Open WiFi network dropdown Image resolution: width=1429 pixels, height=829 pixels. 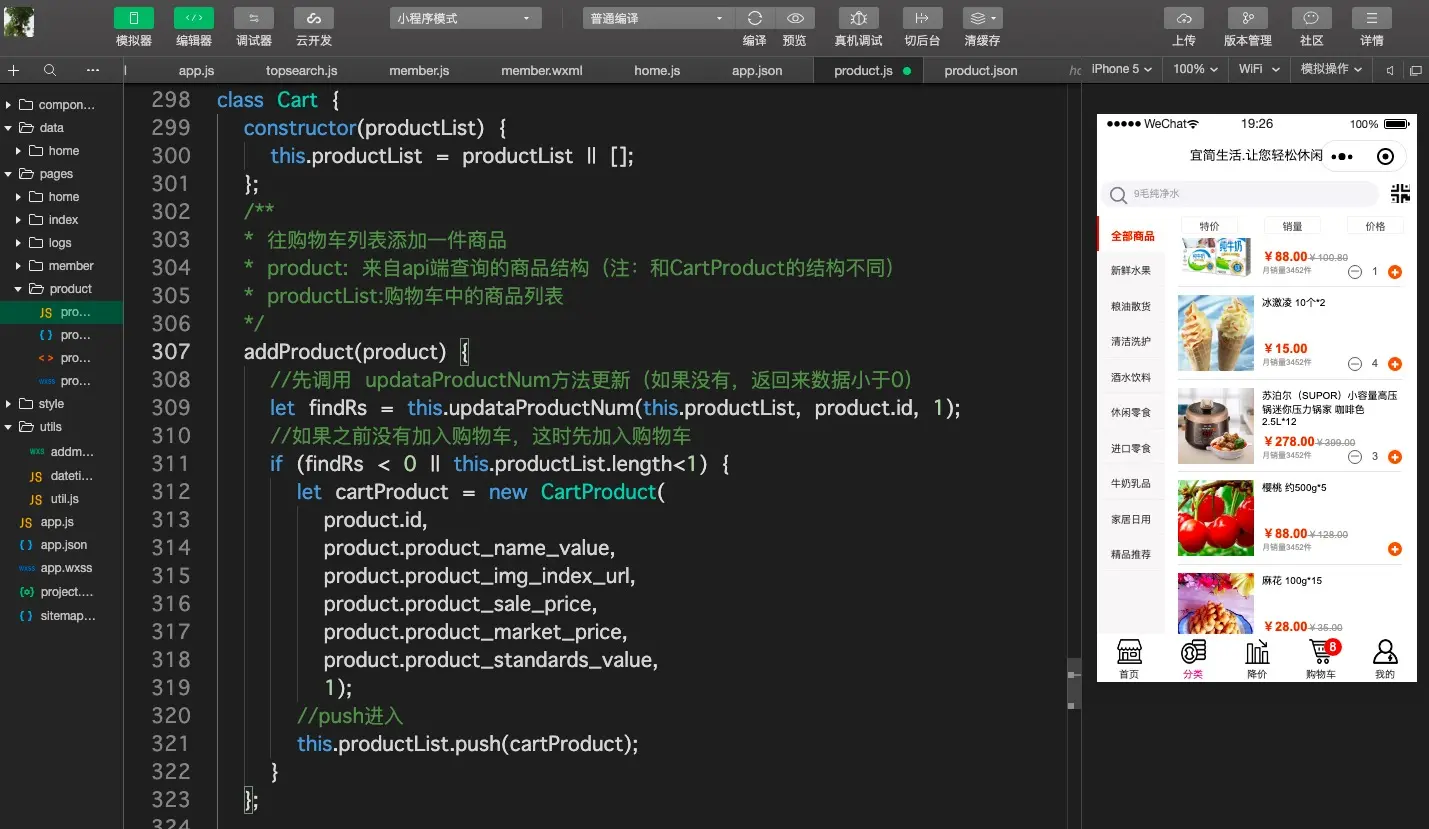(x=1257, y=69)
